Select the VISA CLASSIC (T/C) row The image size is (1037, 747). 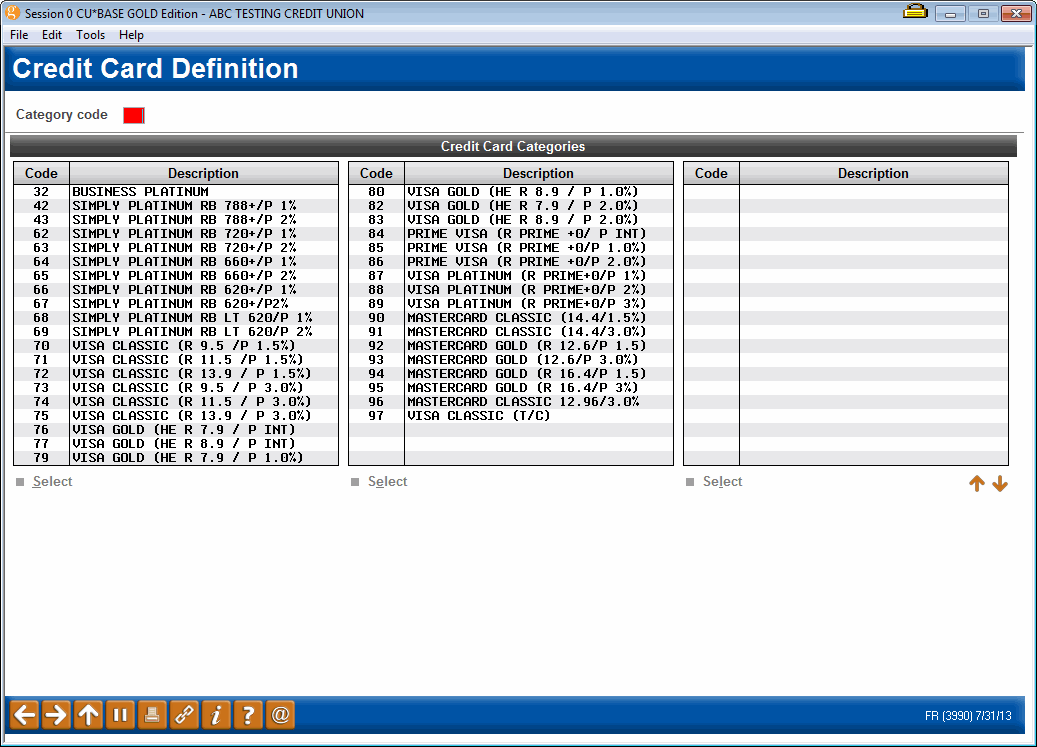point(478,415)
